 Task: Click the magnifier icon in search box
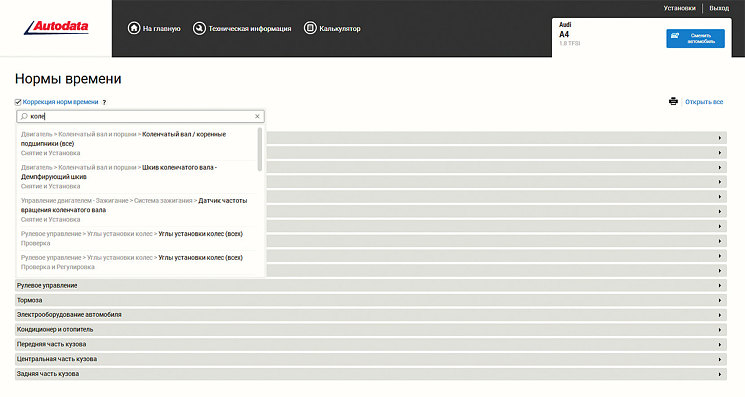[24, 116]
